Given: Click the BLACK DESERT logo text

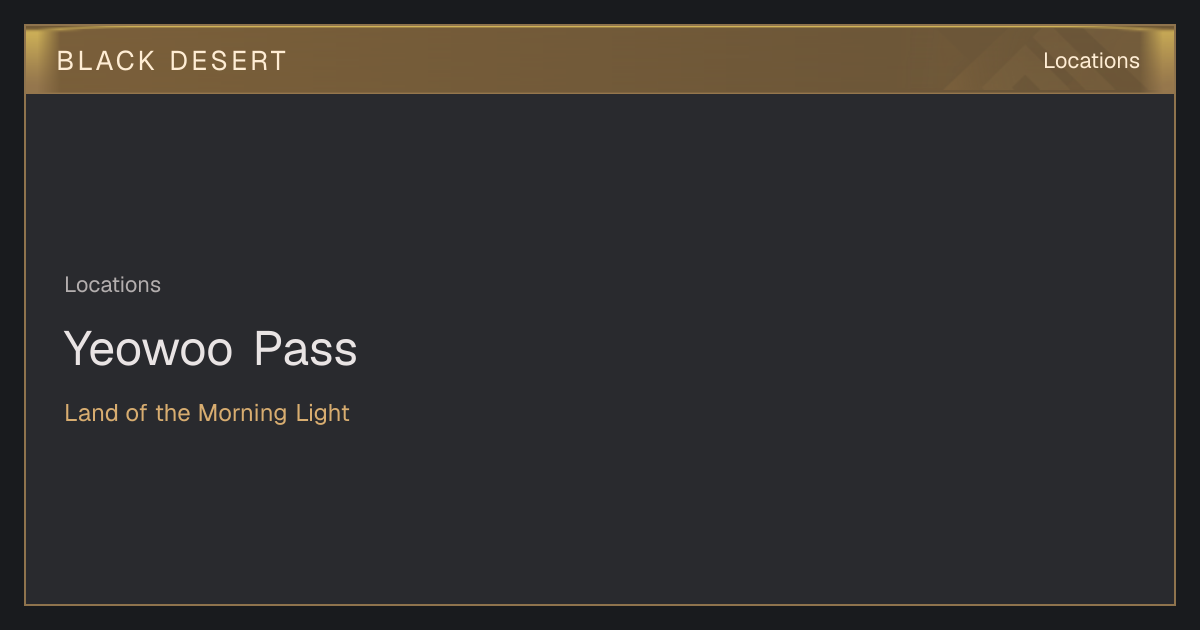Looking at the screenshot, I should (x=172, y=61).
